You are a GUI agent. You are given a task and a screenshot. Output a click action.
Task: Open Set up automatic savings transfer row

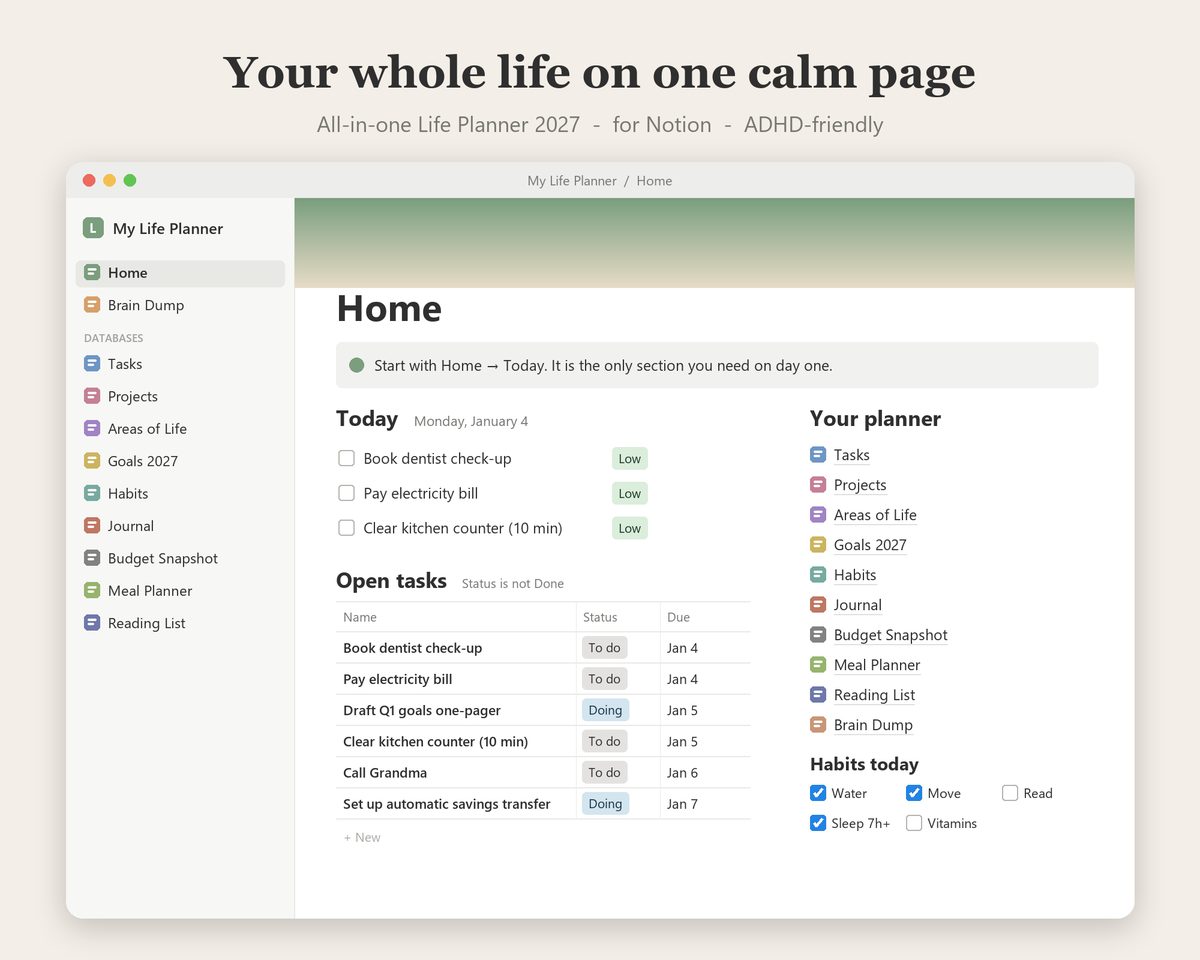click(x=447, y=804)
